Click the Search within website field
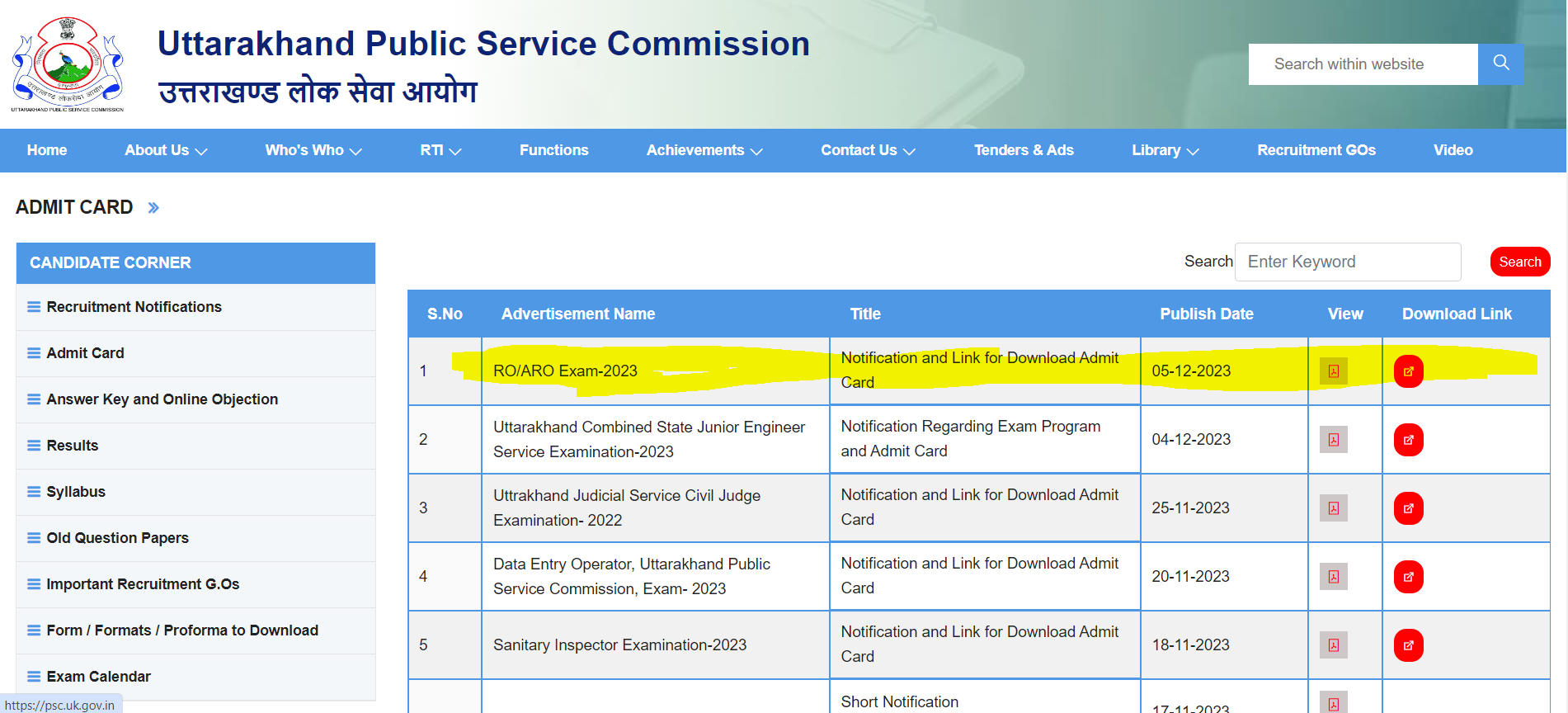The width and height of the screenshot is (1568, 713). pyautogui.click(x=1363, y=64)
